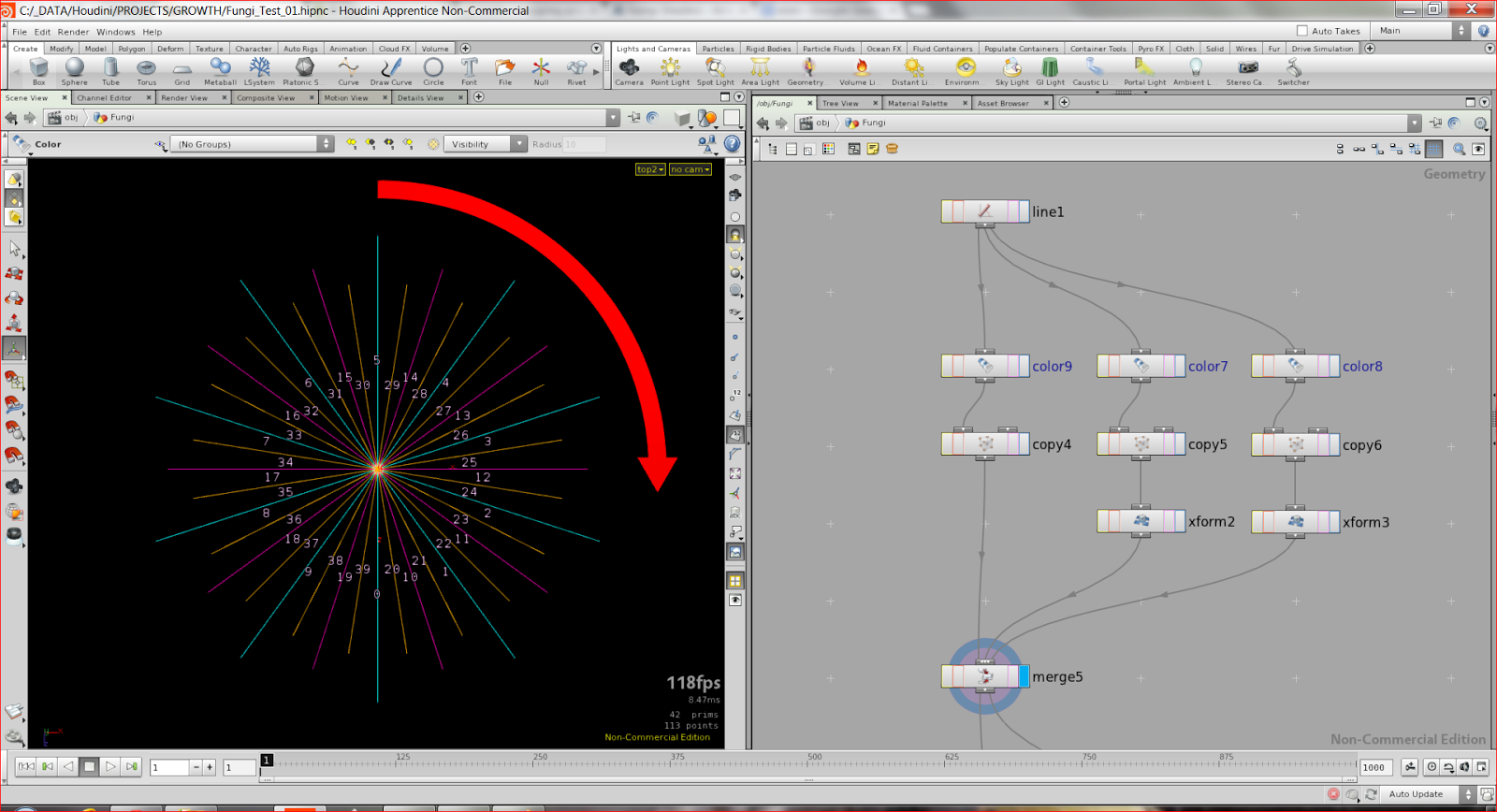Open the no cam camera menu
Screen dimensions: 1497x812
click(x=690, y=169)
